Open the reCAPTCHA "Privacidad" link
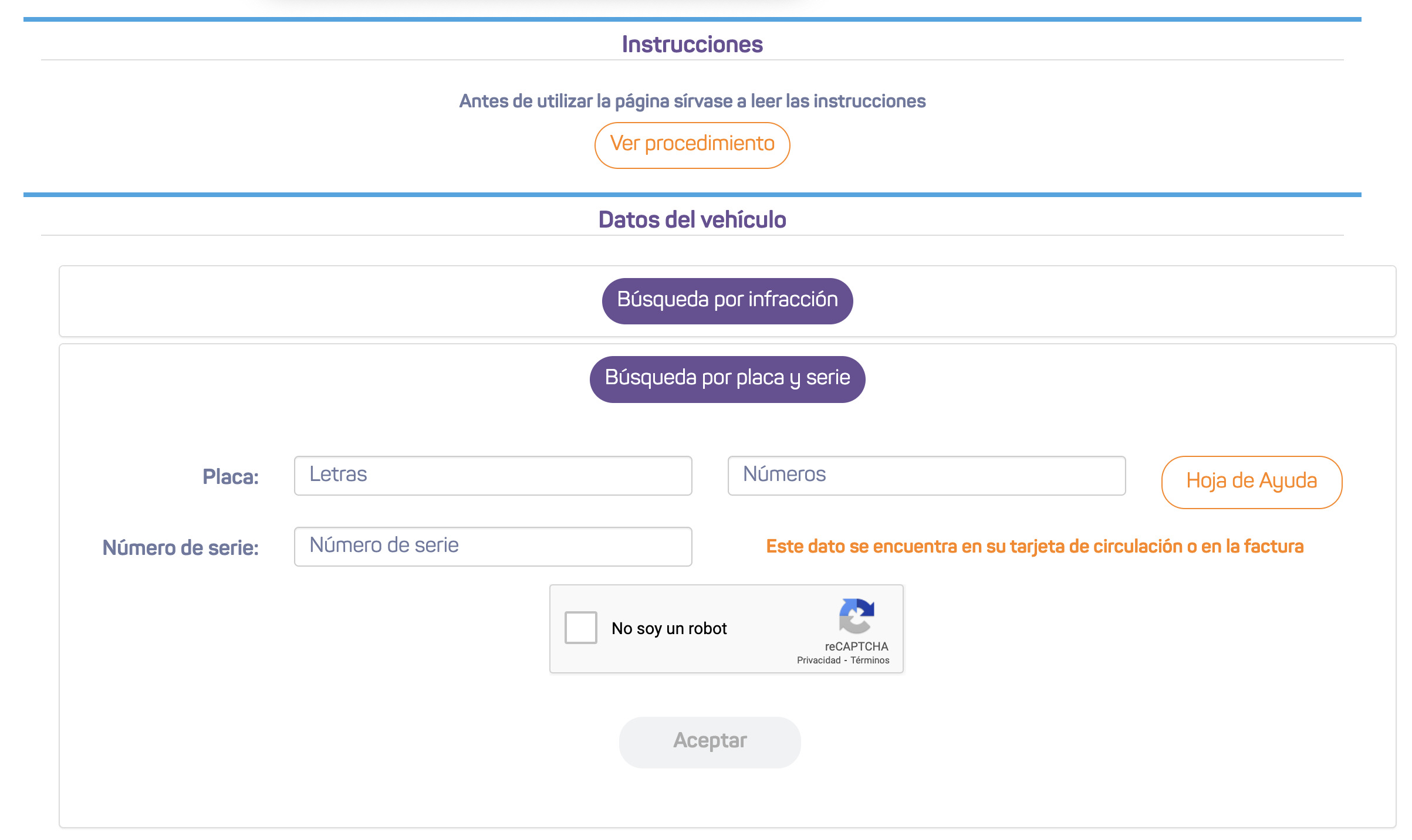This screenshot has width=1412, height=840. point(818,661)
